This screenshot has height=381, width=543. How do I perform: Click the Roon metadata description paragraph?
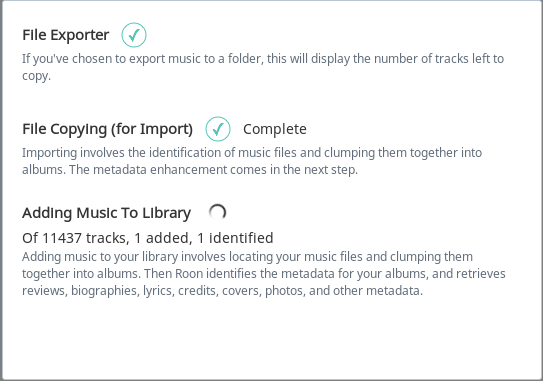click(x=264, y=274)
